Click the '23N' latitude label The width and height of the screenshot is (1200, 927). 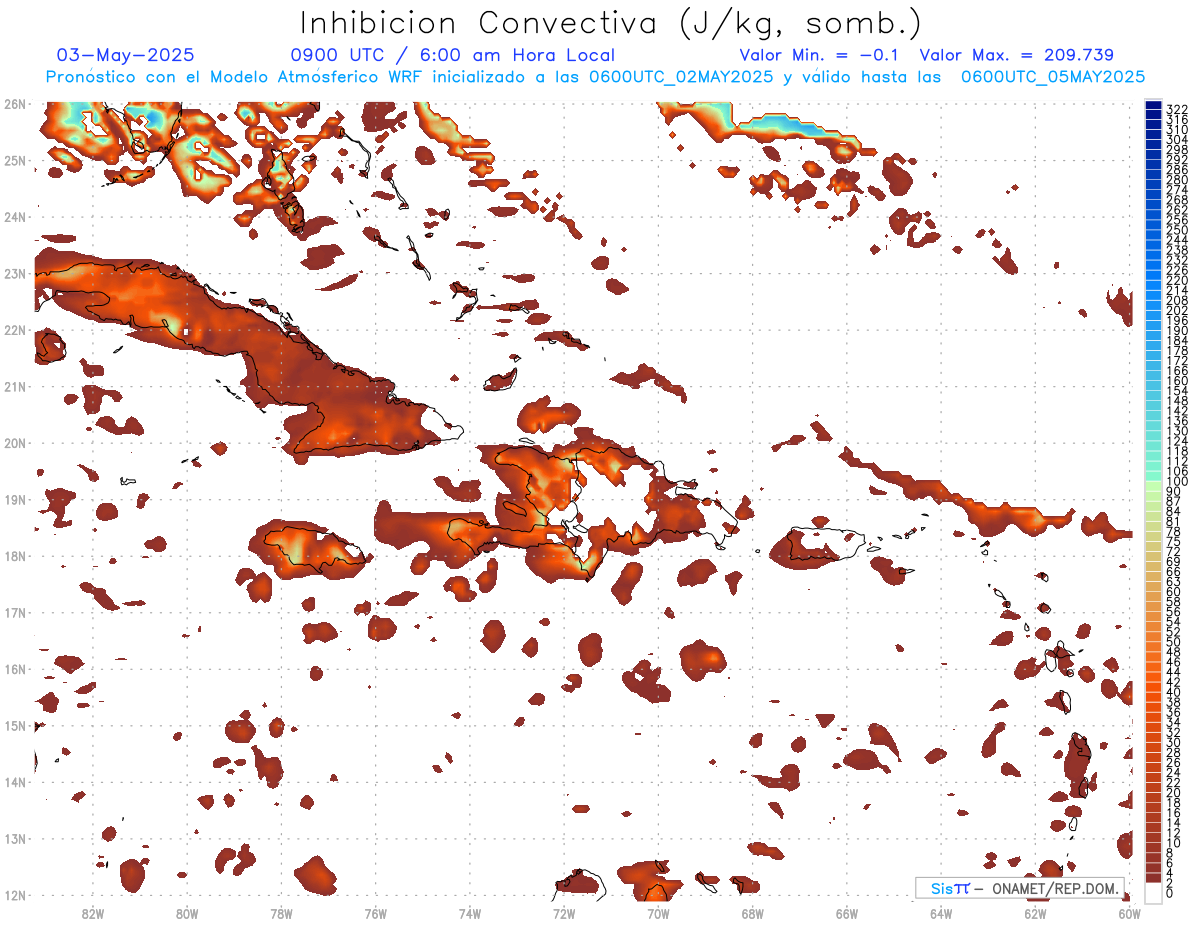point(14,273)
